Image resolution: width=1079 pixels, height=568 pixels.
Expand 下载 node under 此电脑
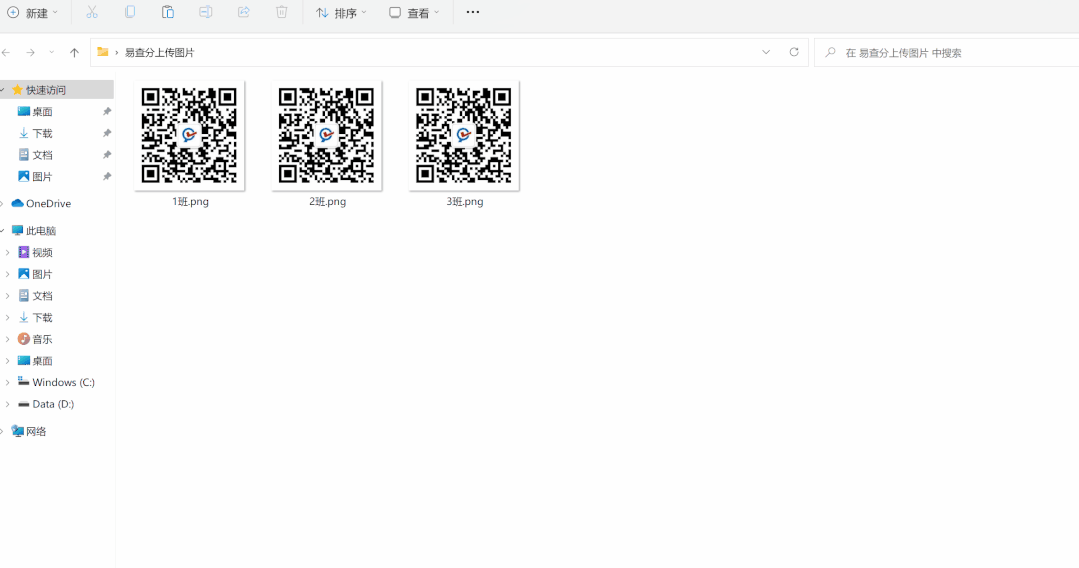[x=8, y=317]
